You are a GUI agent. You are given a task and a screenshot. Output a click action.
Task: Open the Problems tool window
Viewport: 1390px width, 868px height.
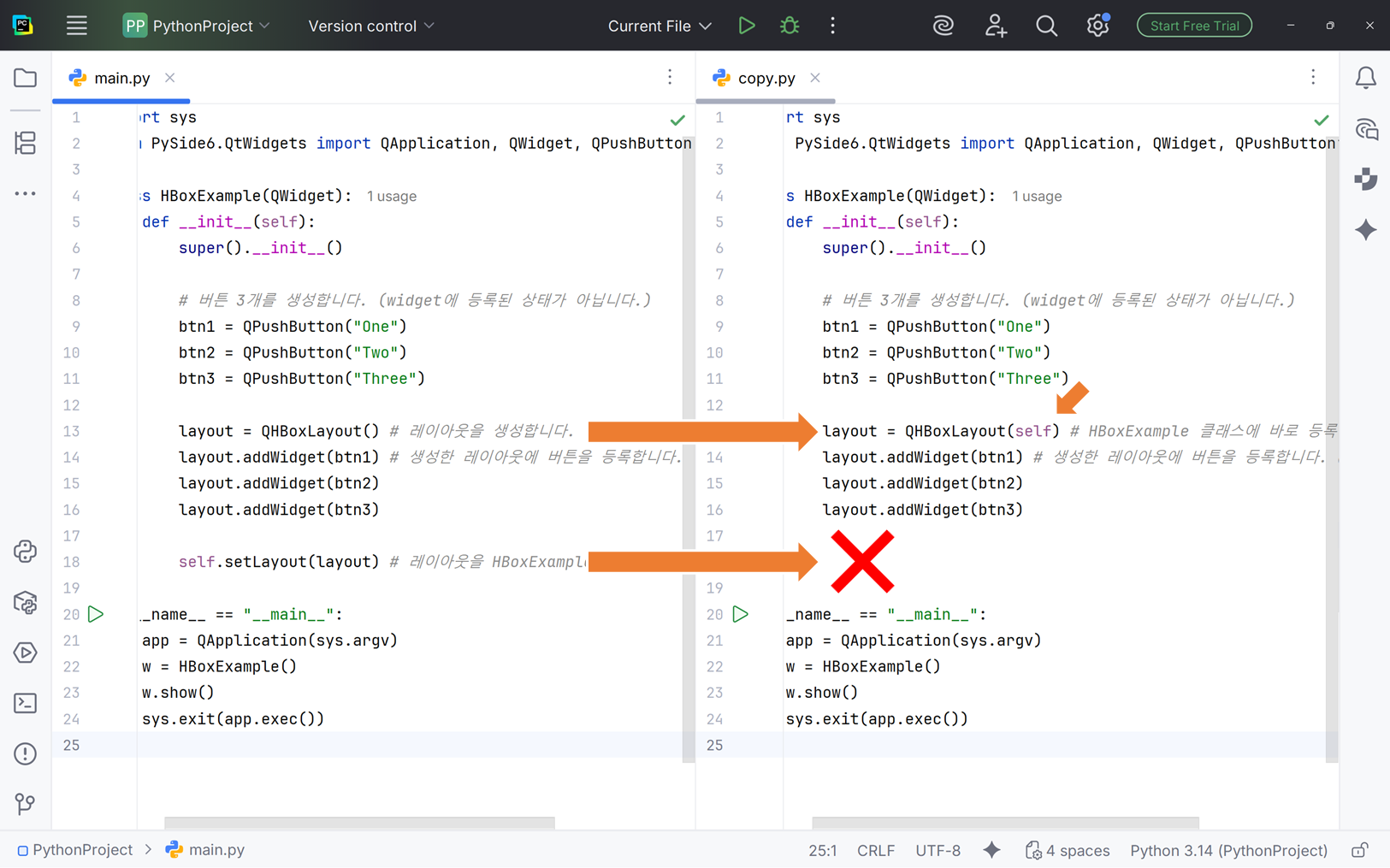[x=26, y=753]
